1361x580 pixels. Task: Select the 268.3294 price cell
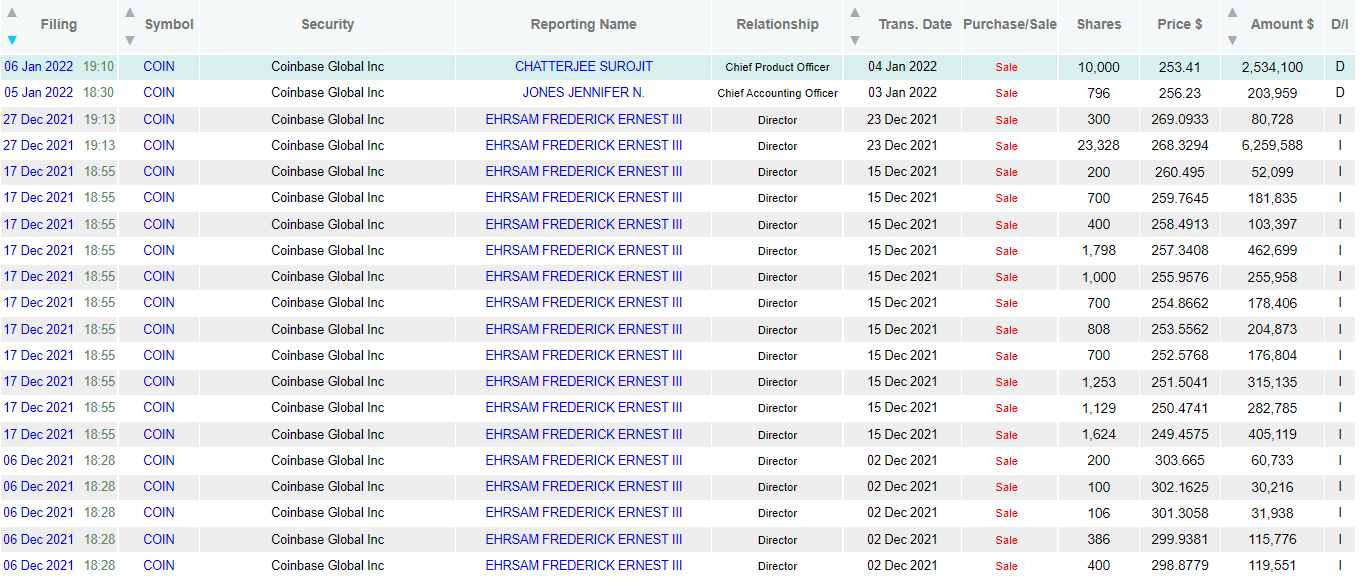(1180, 145)
